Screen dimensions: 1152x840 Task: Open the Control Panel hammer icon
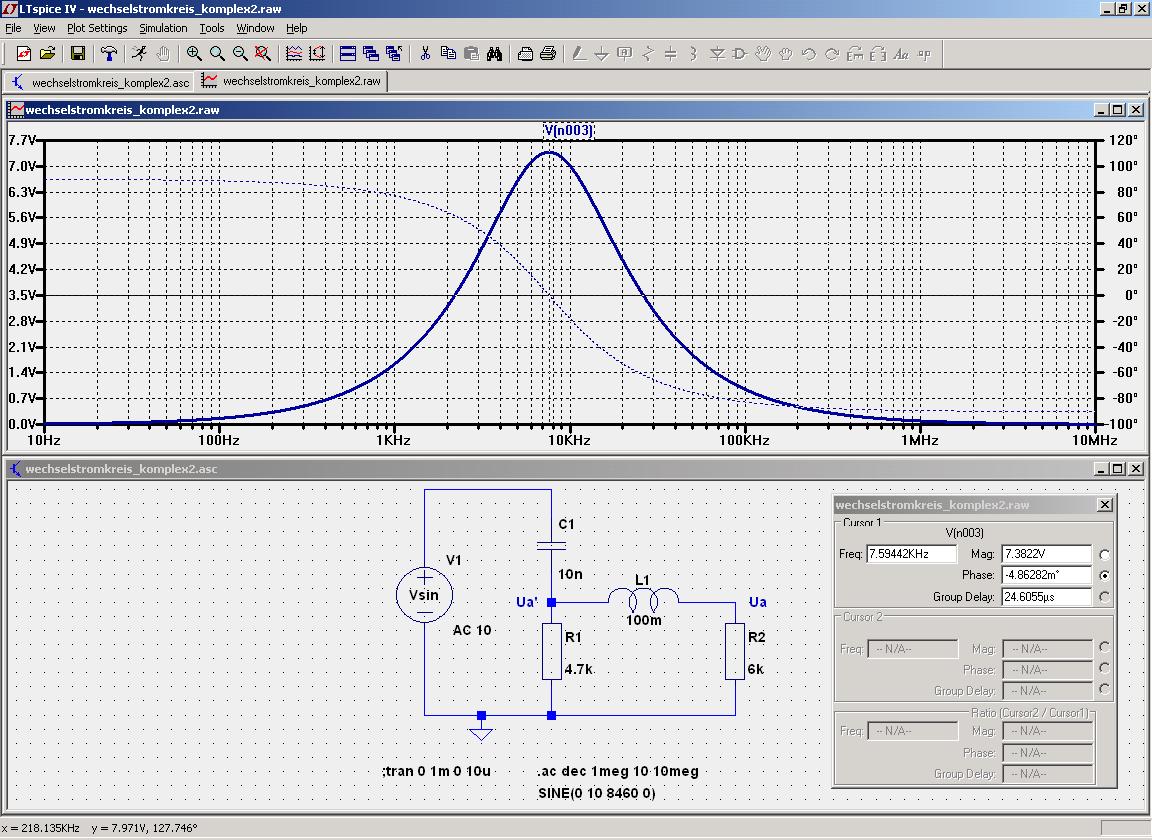(109, 54)
